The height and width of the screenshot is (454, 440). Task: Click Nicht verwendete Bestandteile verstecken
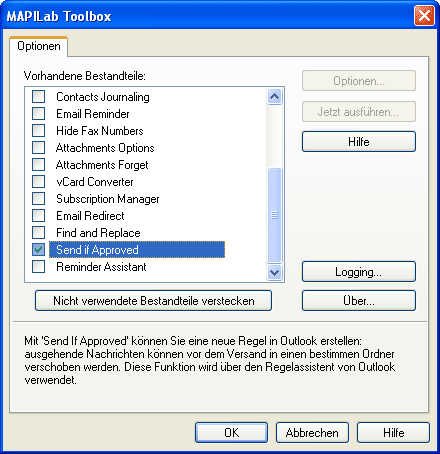(153, 301)
